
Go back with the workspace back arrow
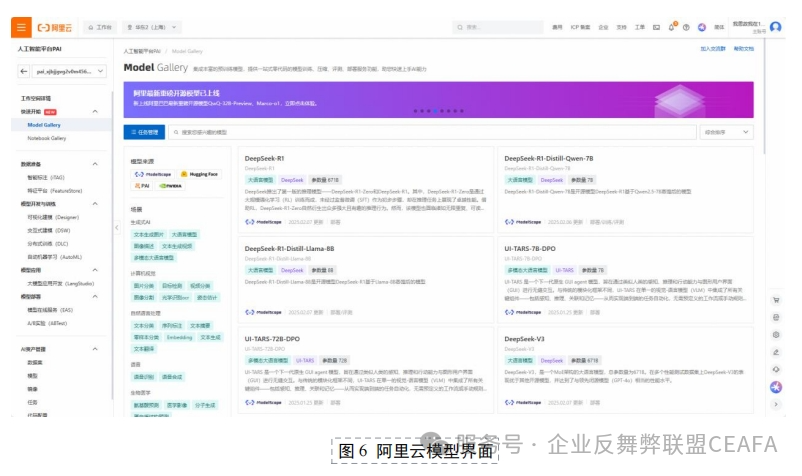[24, 72]
